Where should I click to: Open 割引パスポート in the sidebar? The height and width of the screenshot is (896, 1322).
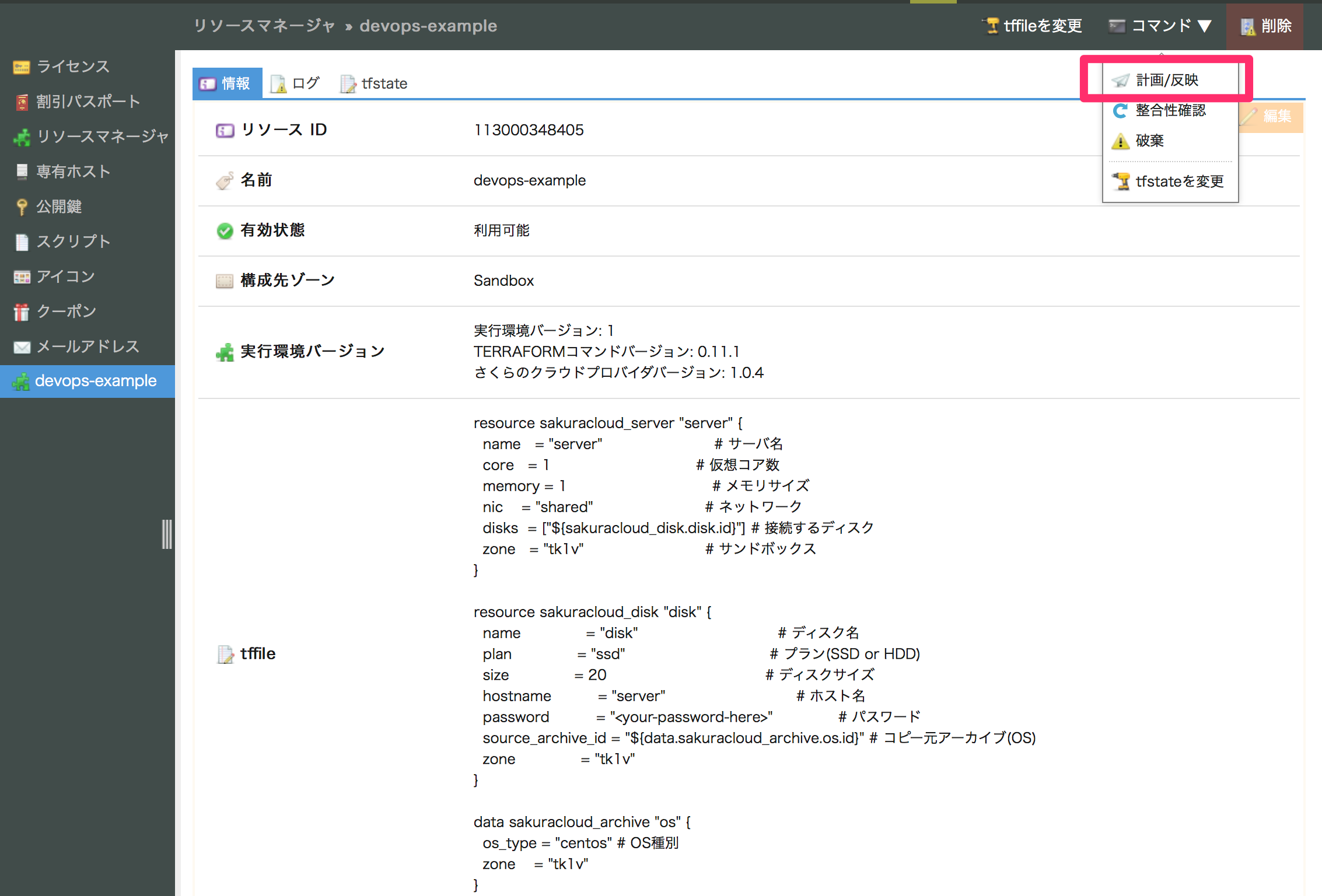[88, 102]
